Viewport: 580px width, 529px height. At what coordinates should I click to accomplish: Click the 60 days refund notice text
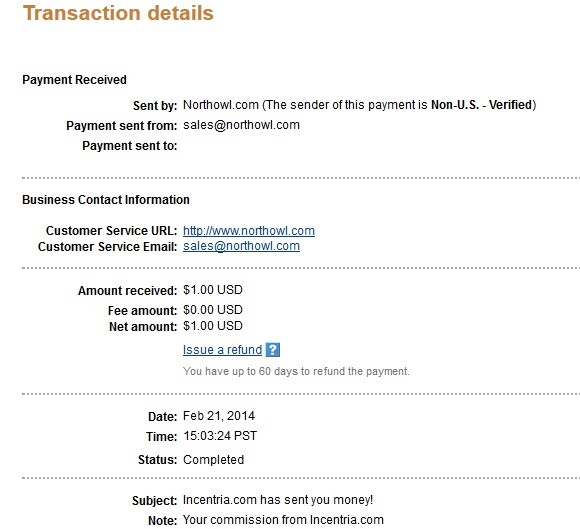(x=296, y=371)
